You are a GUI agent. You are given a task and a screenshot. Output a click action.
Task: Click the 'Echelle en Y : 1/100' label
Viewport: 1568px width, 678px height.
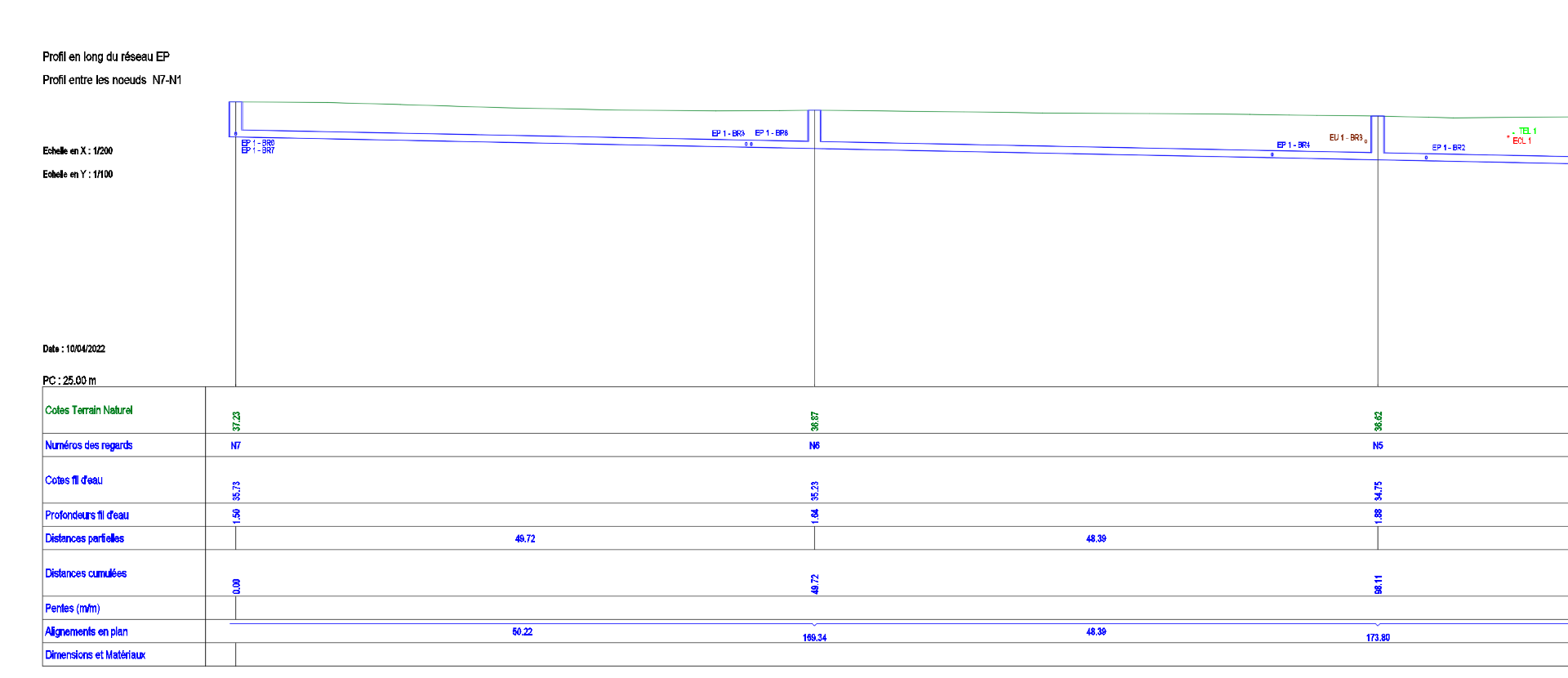(x=78, y=175)
